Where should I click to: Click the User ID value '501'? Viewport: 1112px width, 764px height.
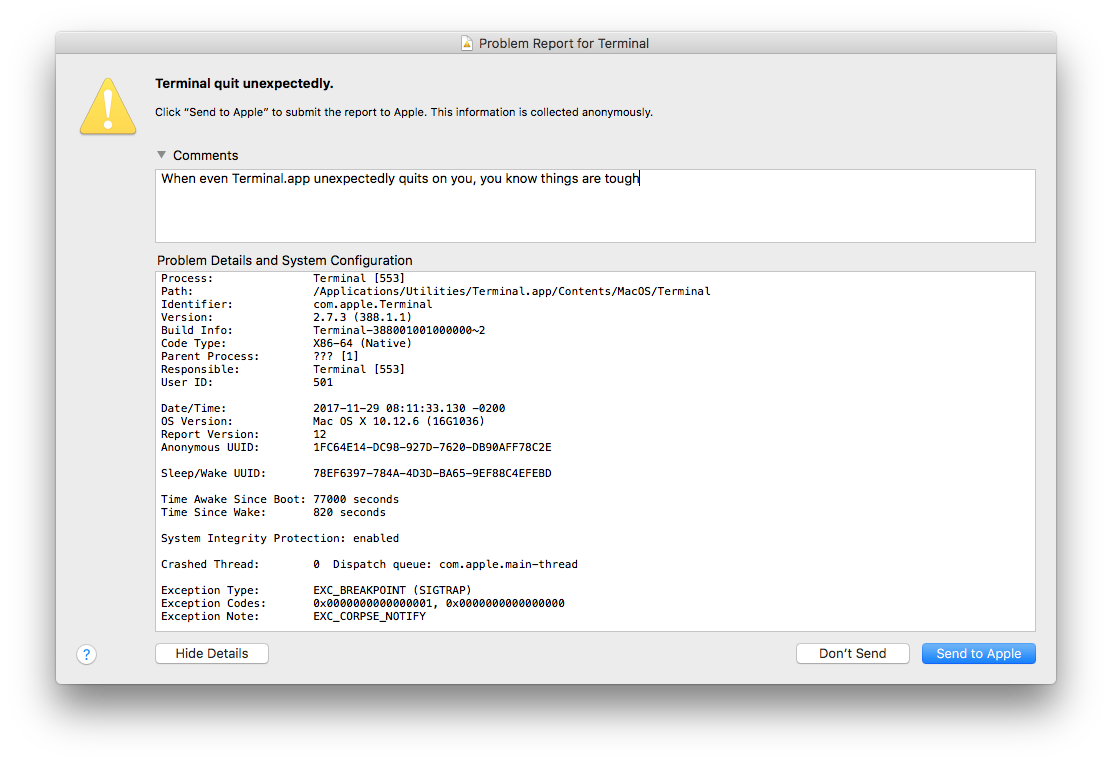323,382
